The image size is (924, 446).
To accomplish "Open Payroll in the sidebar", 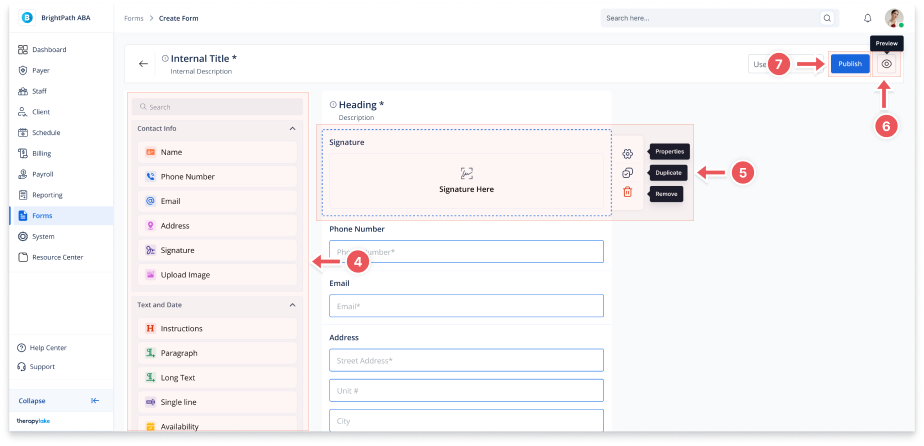I will 61,174.
